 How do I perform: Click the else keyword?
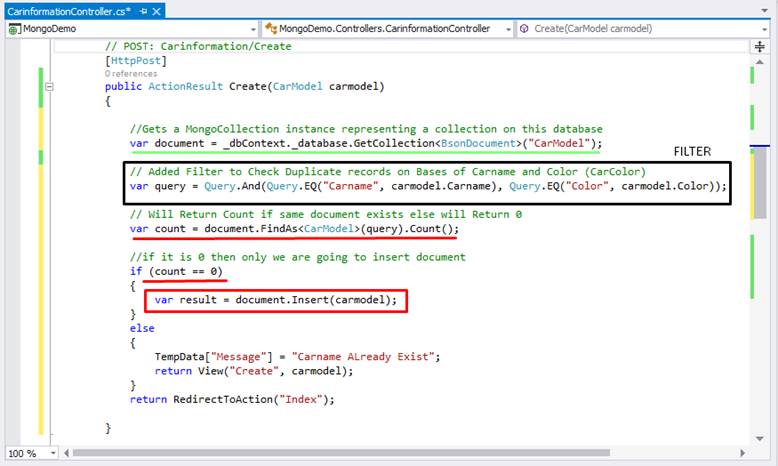142,329
